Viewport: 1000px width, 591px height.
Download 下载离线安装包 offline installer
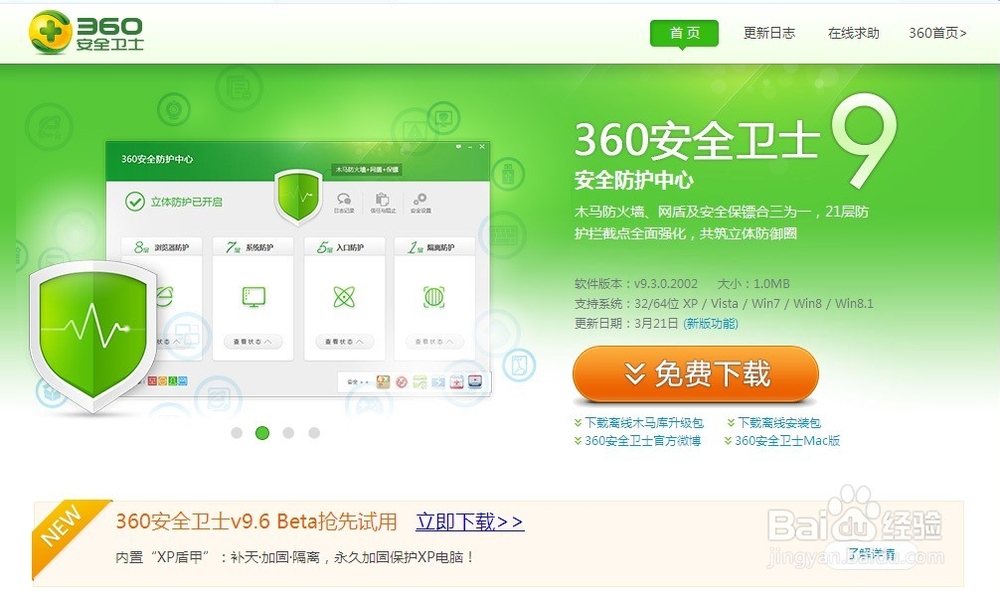click(779, 423)
